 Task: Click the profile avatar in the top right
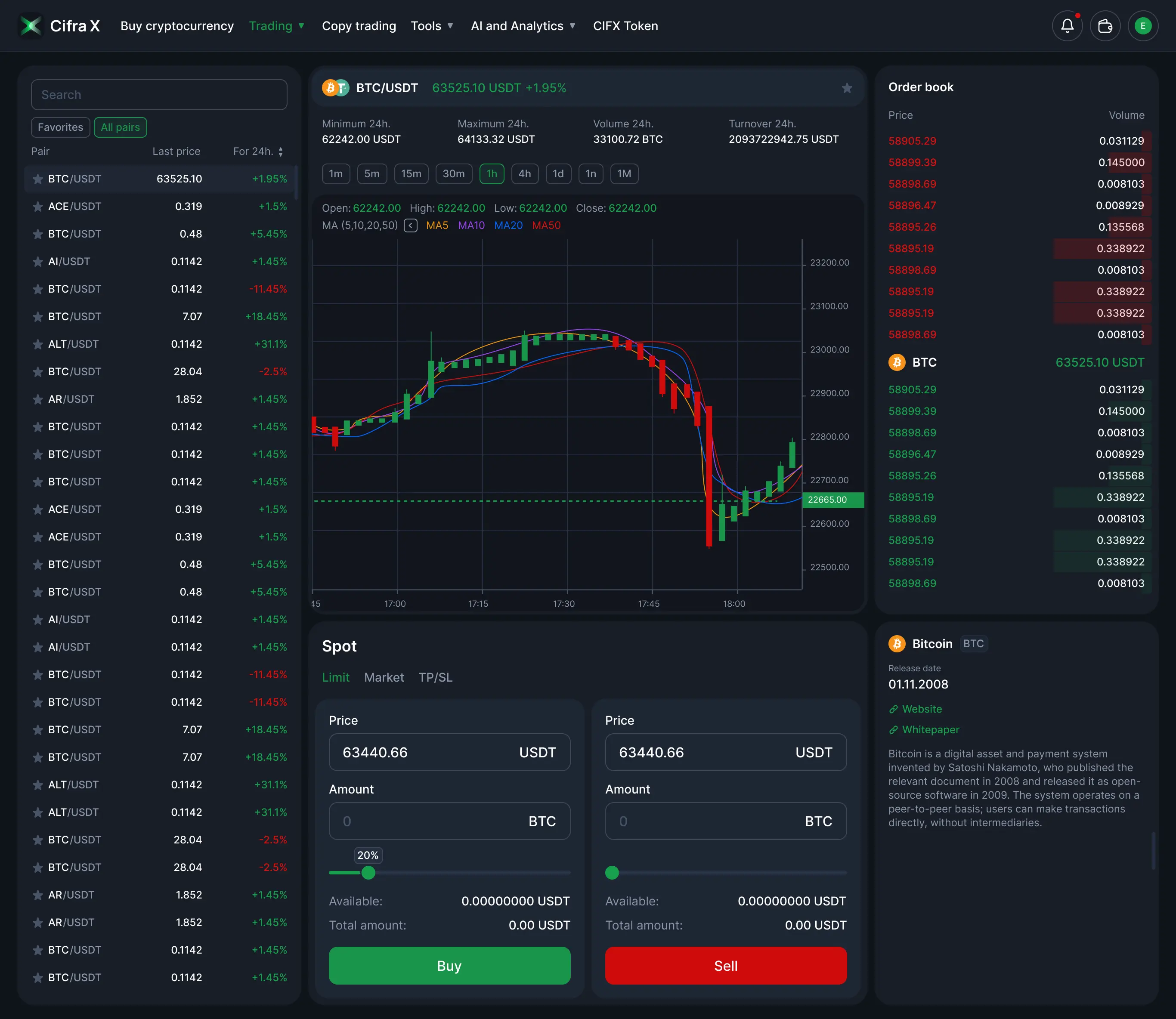1143,25
